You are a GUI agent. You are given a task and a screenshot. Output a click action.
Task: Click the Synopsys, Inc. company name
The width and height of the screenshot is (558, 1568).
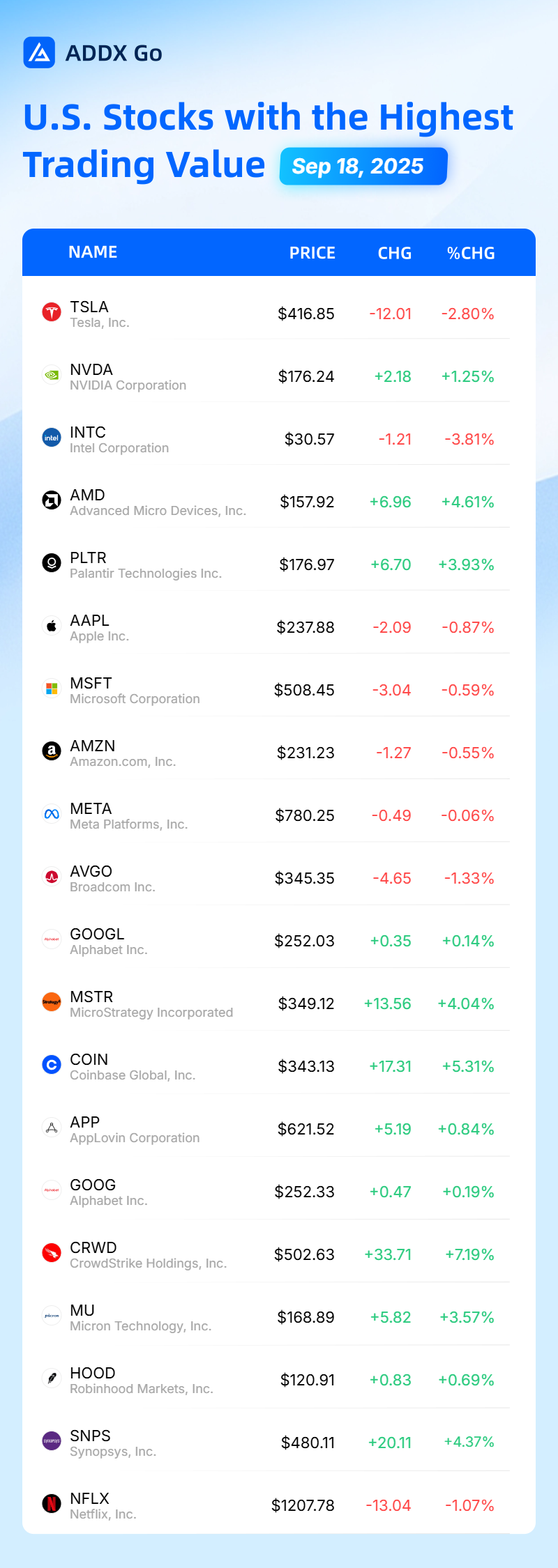coord(113,1452)
